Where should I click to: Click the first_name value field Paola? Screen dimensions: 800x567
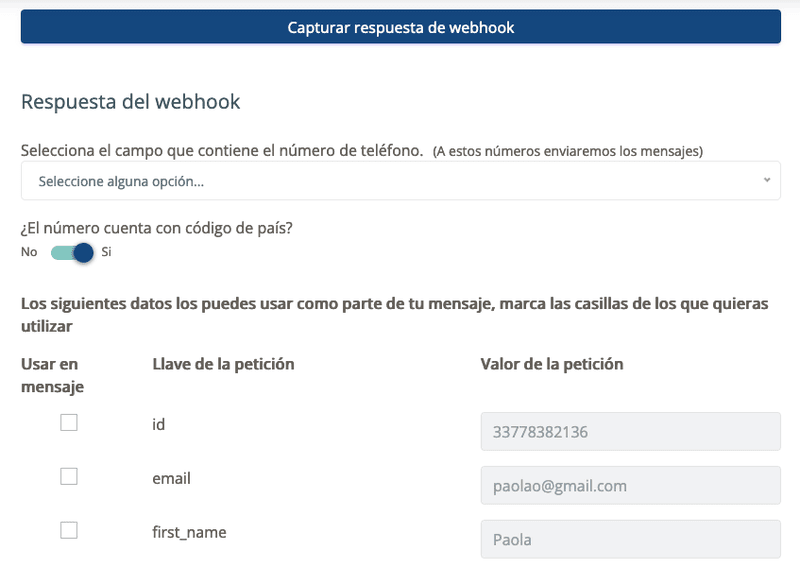[x=631, y=539]
